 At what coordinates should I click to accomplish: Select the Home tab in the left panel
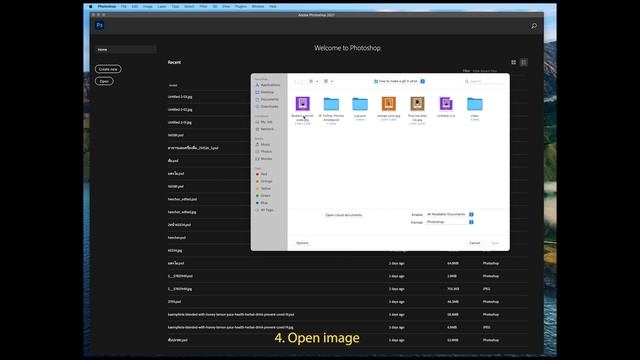(125, 49)
